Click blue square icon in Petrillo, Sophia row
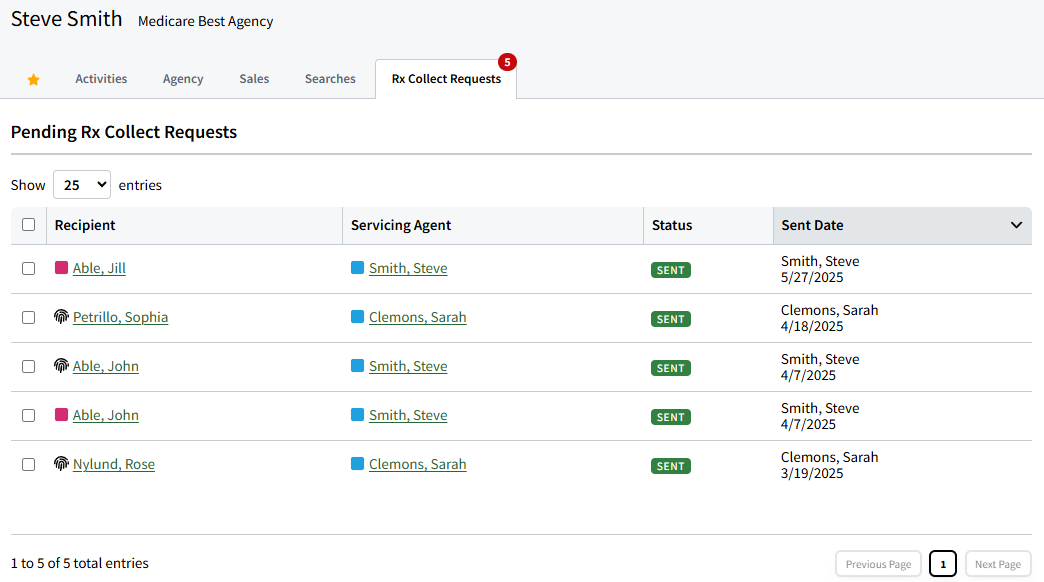Image resolution: width=1044 pixels, height=582 pixels. click(x=358, y=316)
